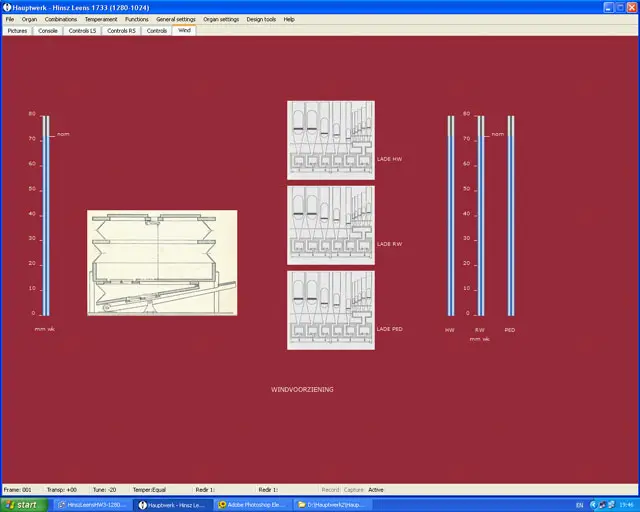Expand the General settings menu

tap(176, 19)
